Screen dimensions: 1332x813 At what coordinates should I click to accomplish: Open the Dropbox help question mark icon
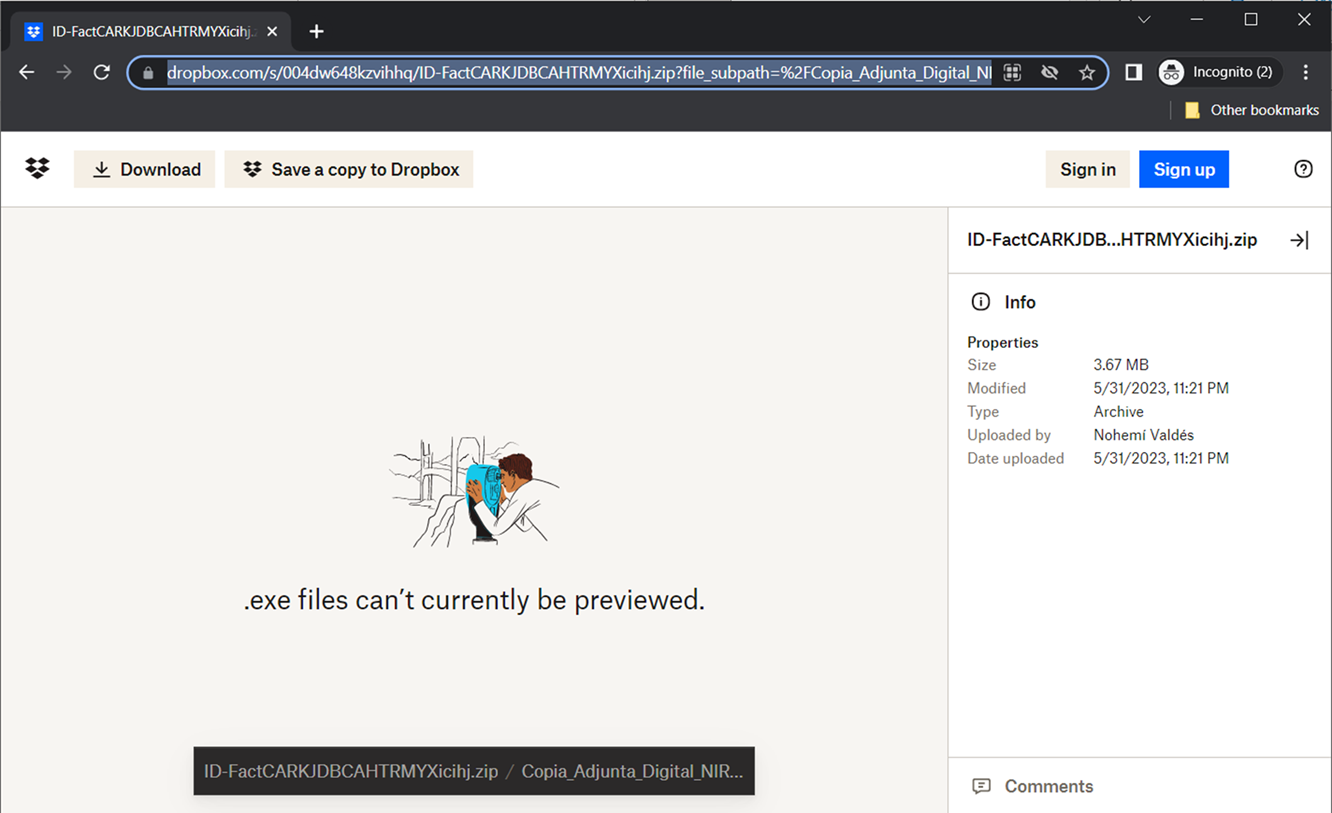pyautogui.click(x=1303, y=169)
